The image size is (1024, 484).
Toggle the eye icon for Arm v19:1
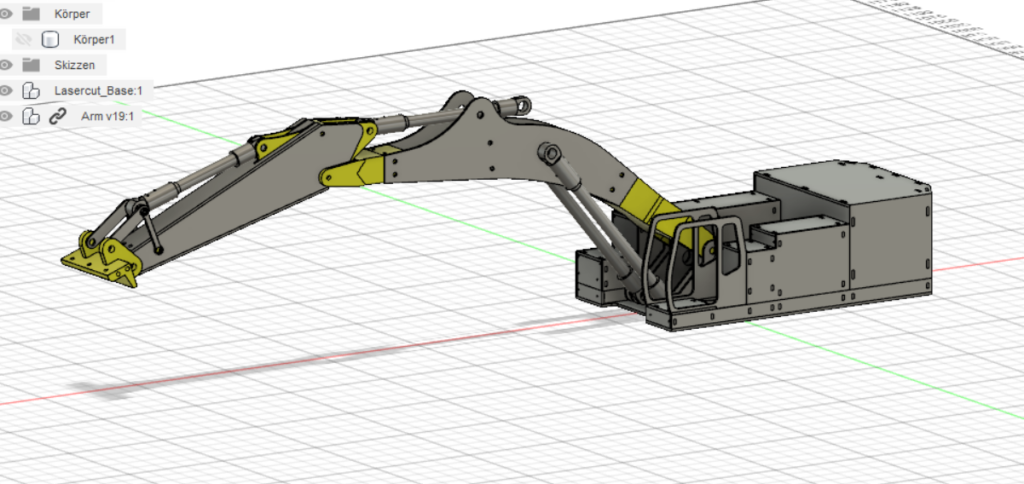click(6, 116)
